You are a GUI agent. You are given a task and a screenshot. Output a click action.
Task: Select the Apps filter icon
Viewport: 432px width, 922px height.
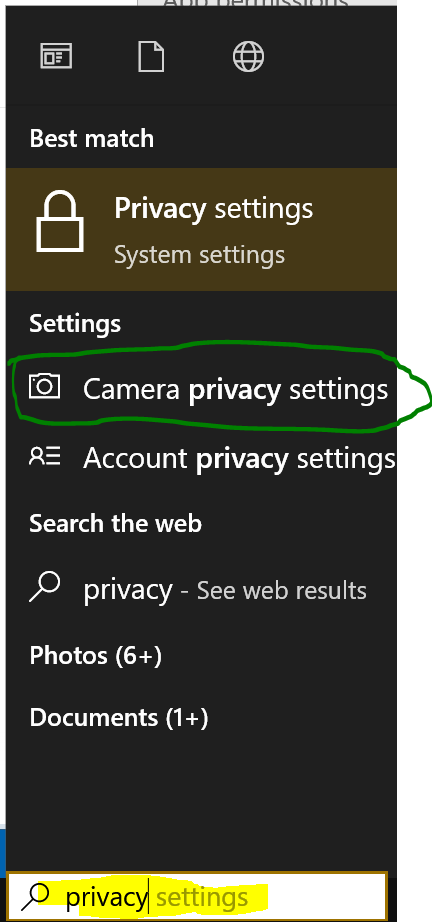coord(56,56)
